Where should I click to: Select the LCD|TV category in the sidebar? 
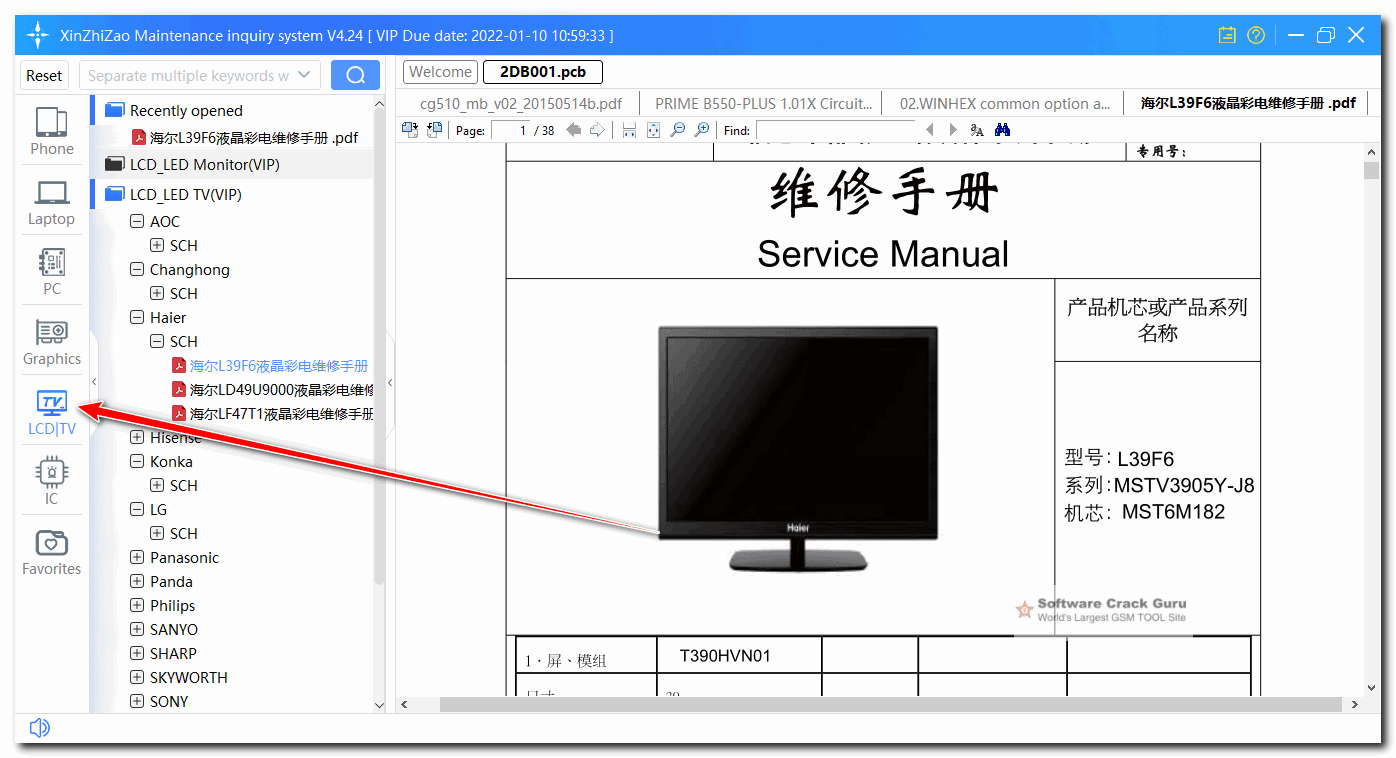pyautogui.click(x=51, y=413)
